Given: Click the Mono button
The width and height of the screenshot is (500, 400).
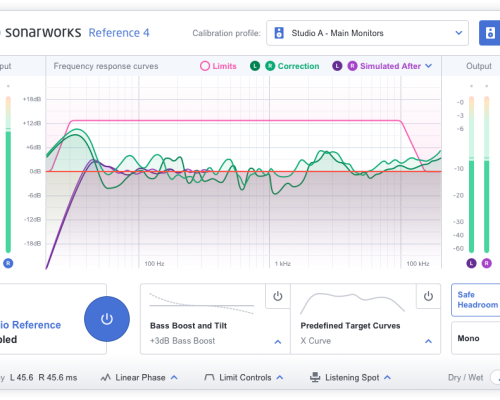Looking at the screenshot, I should [476, 338].
